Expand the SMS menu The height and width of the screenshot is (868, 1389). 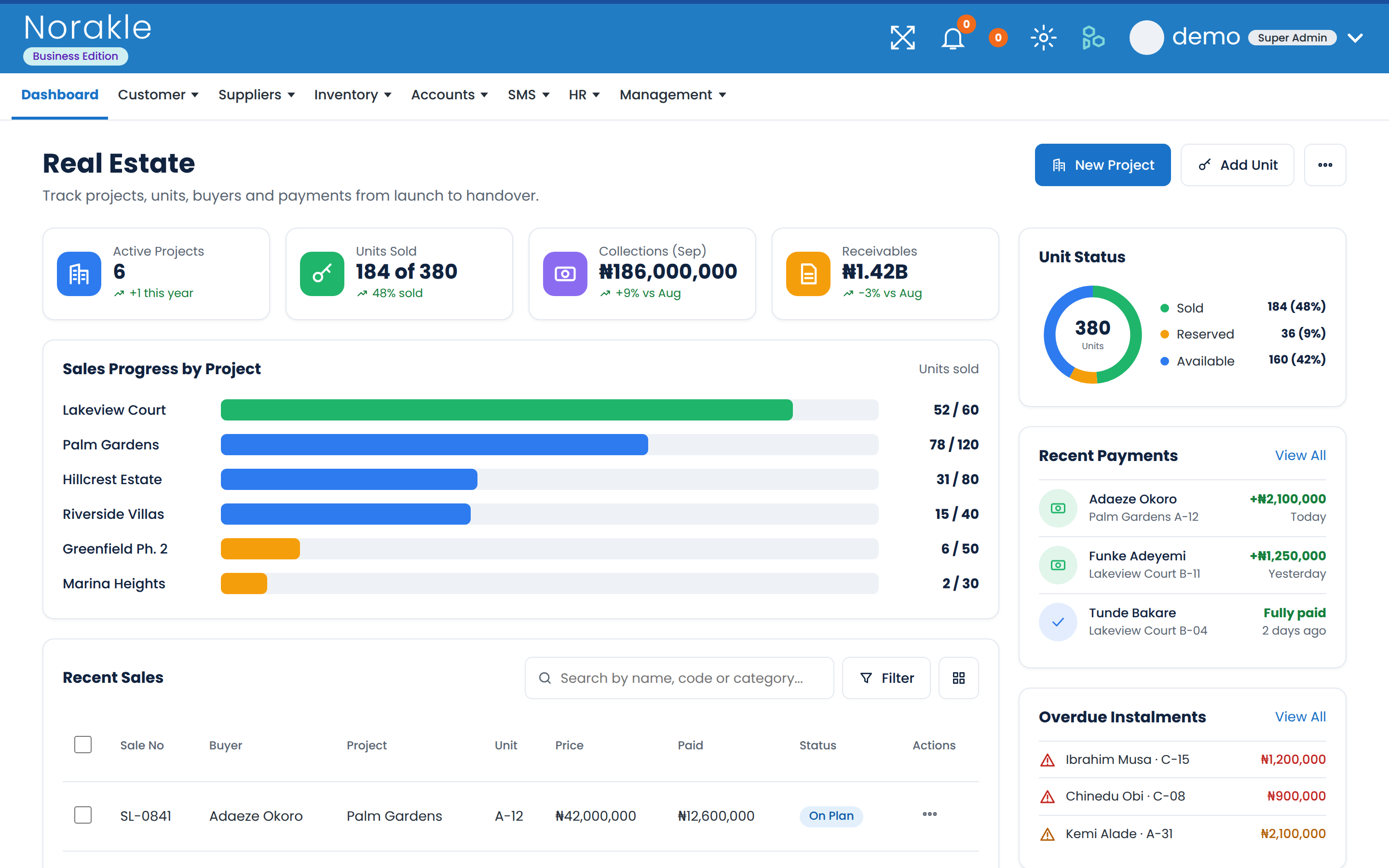[529, 95]
